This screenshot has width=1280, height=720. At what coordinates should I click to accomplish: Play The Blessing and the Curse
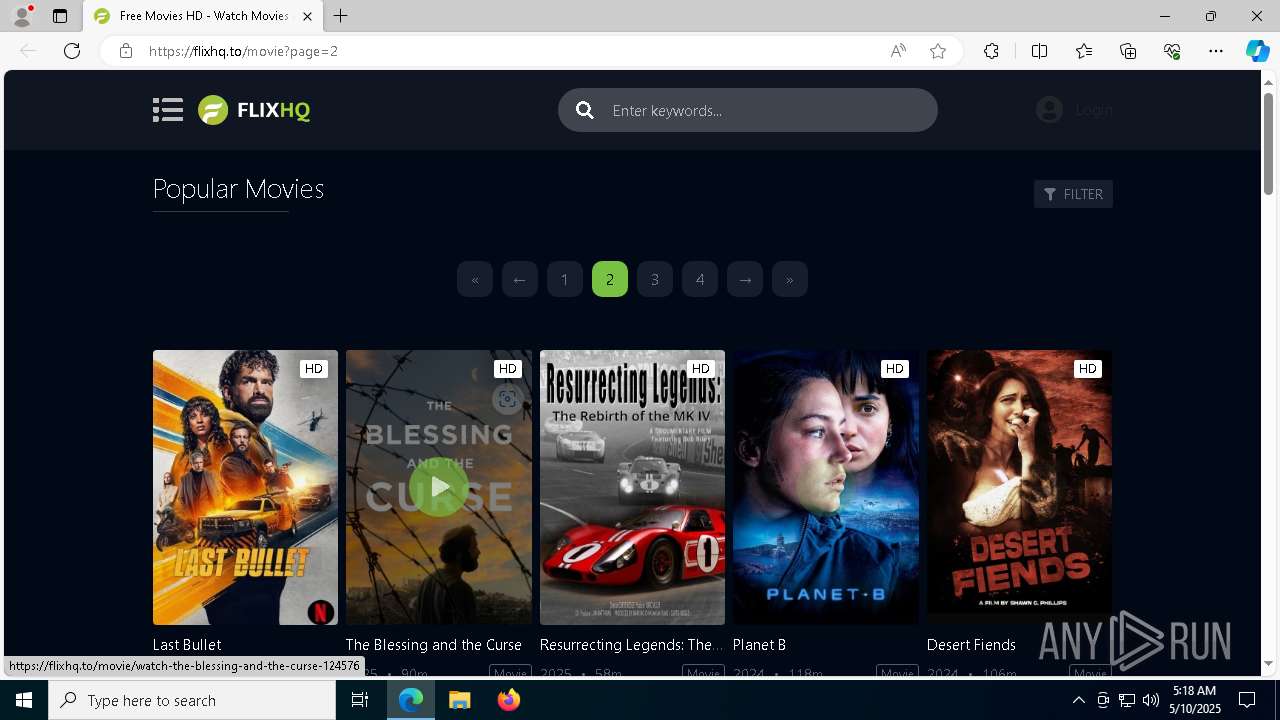(439, 487)
